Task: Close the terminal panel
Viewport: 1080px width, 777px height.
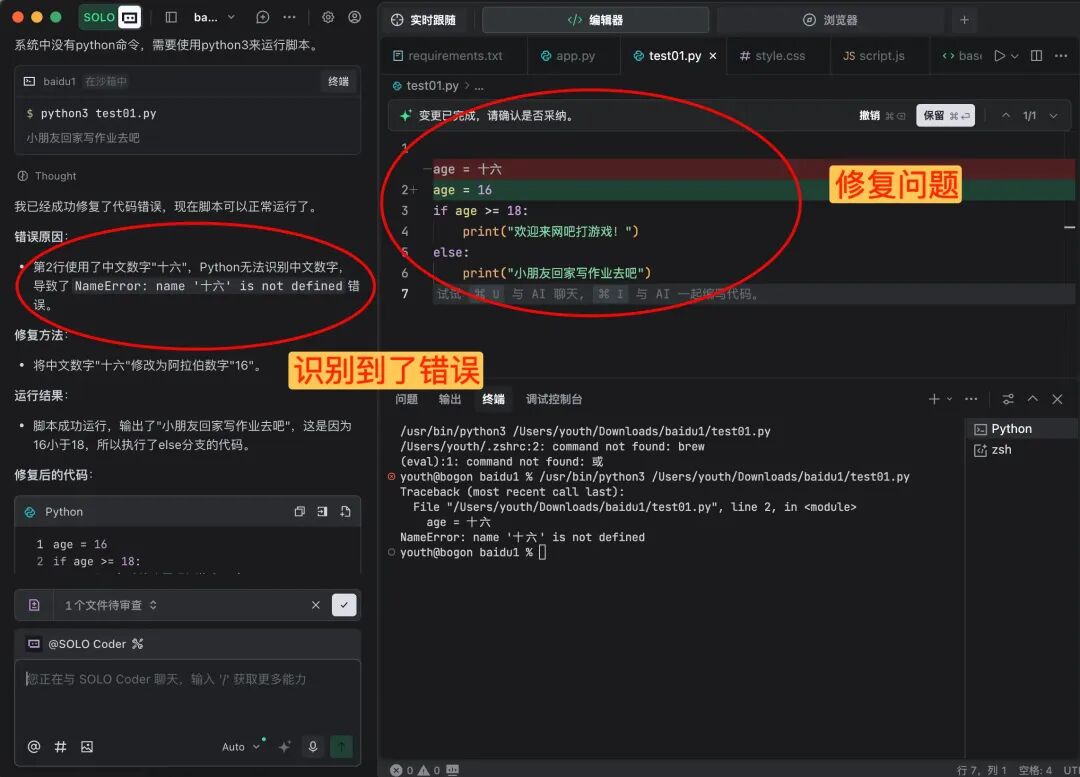Action: tap(1057, 399)
